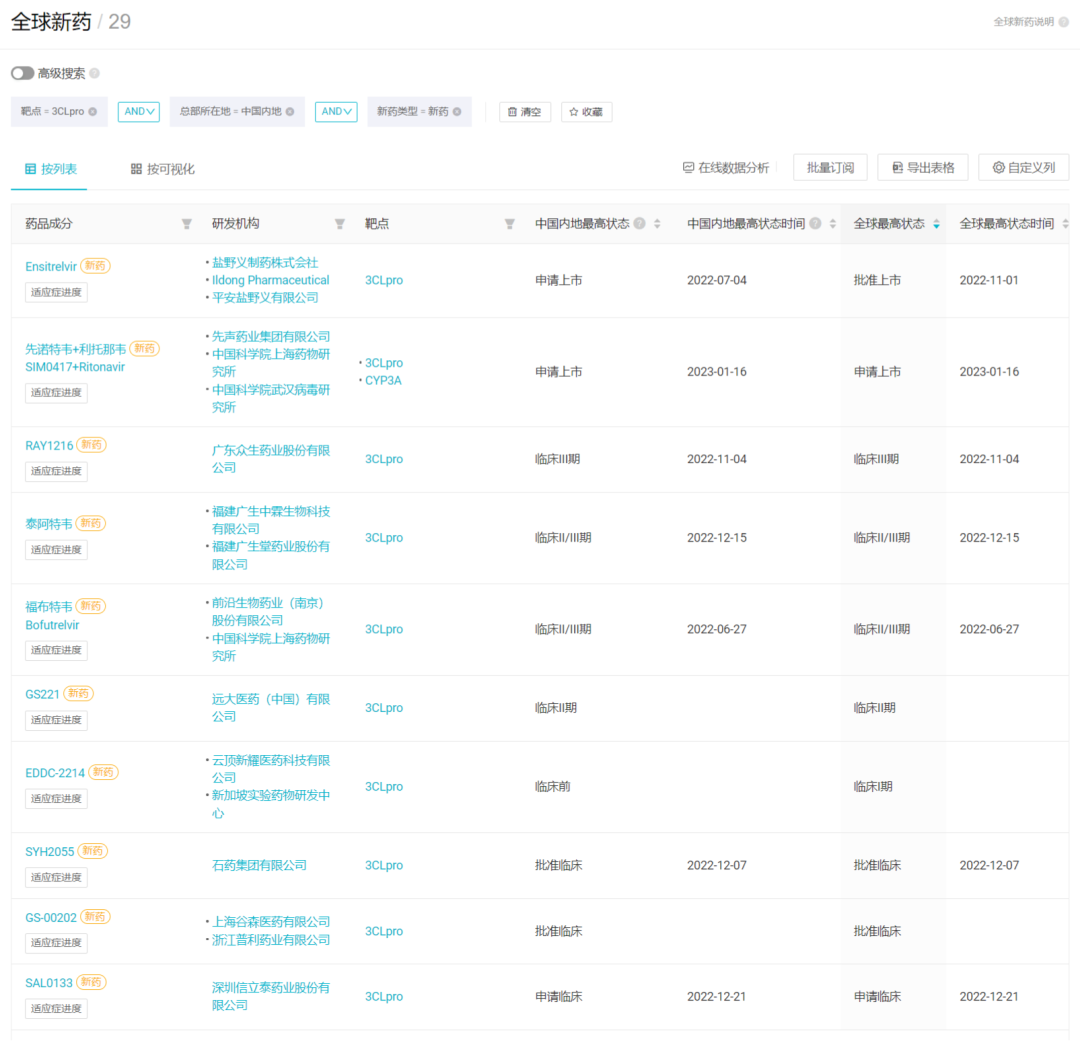
Task: Toggle the 高级搜索 switch
Action: tap(23, 73)
